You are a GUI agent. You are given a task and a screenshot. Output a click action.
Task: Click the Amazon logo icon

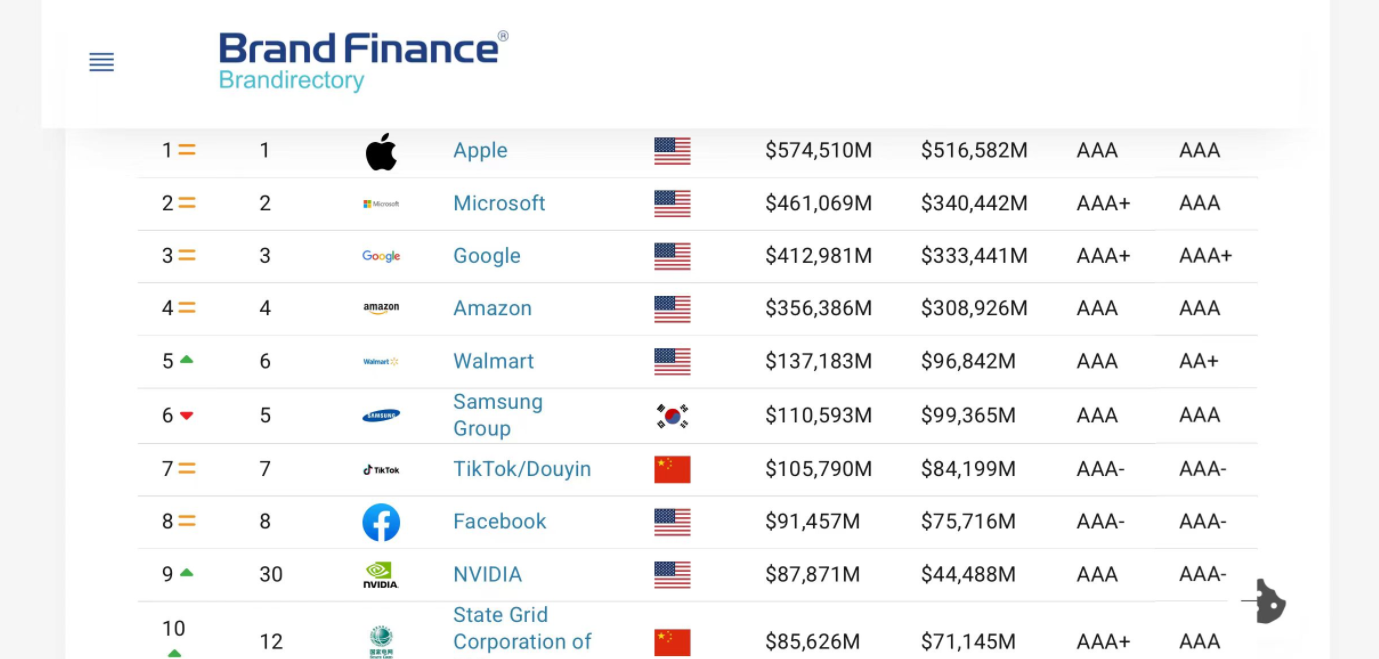[x=381, y=309]
